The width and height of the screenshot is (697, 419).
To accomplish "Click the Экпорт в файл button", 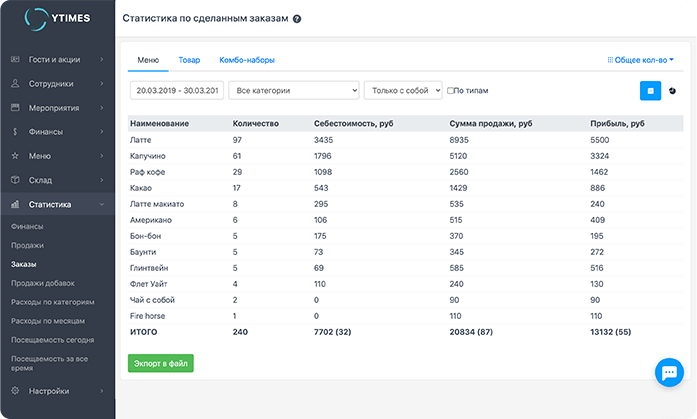I will (160, 363).
